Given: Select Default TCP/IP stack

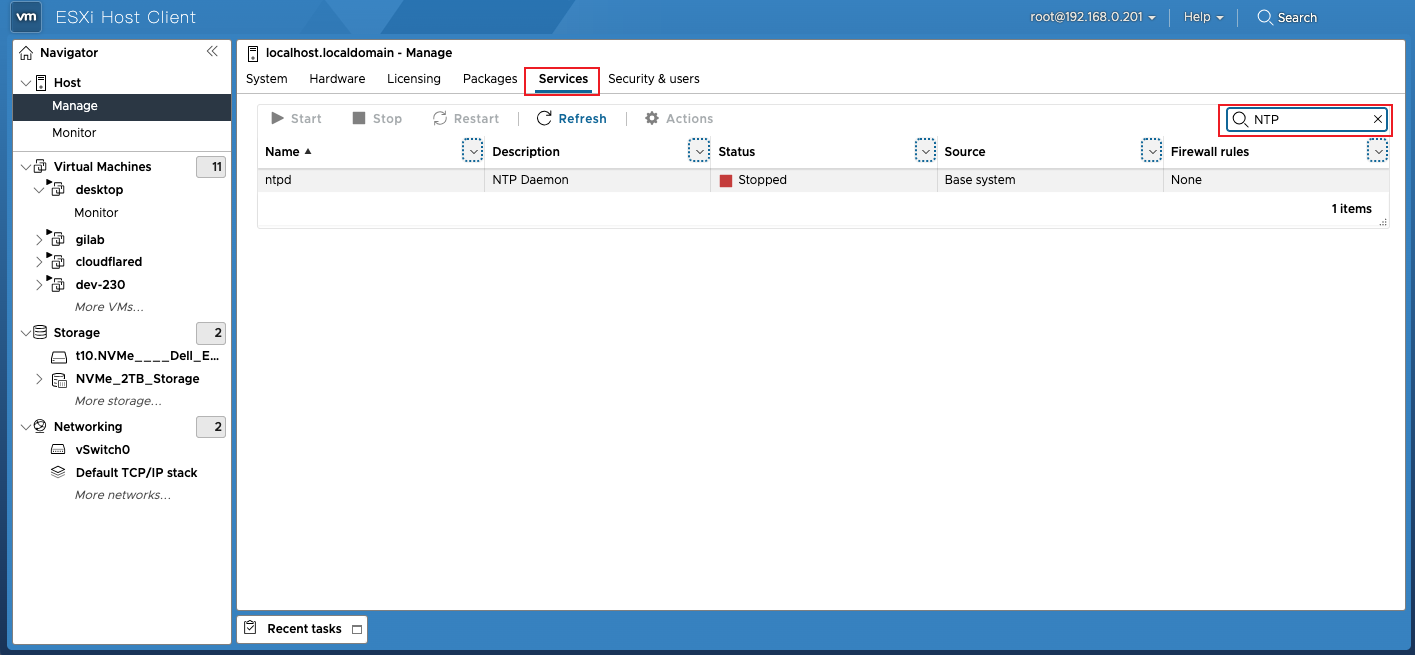Looking at the screenshot, I should [x=136, y=473].
